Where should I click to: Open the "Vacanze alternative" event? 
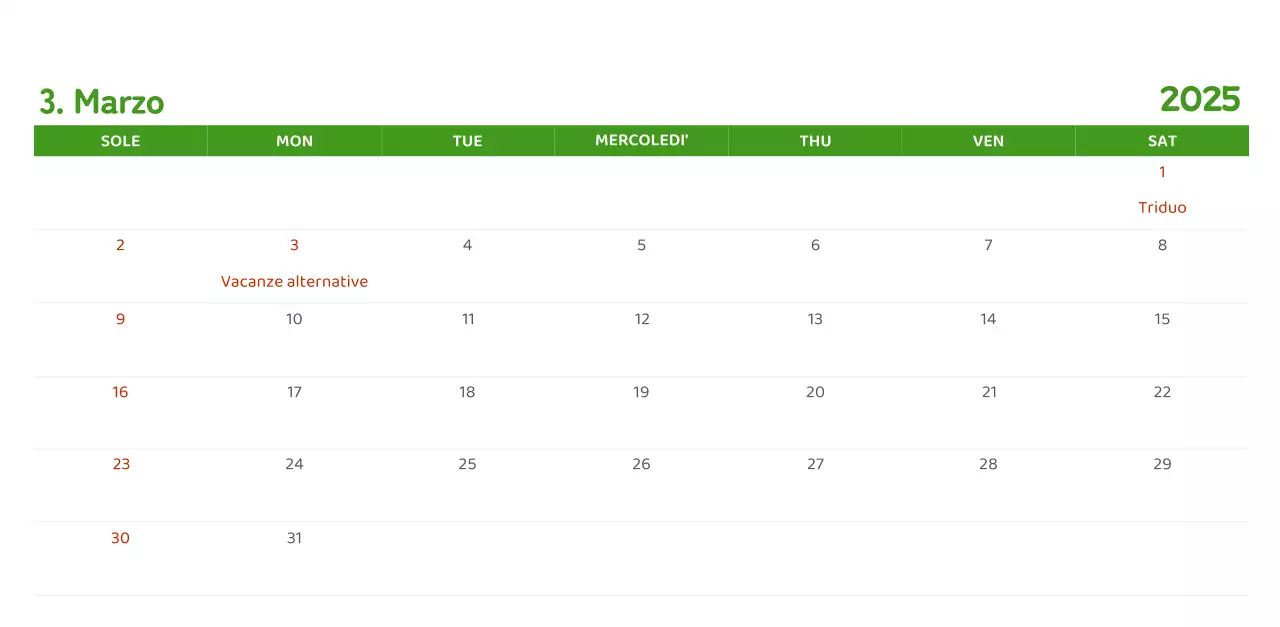coord(294,282)
